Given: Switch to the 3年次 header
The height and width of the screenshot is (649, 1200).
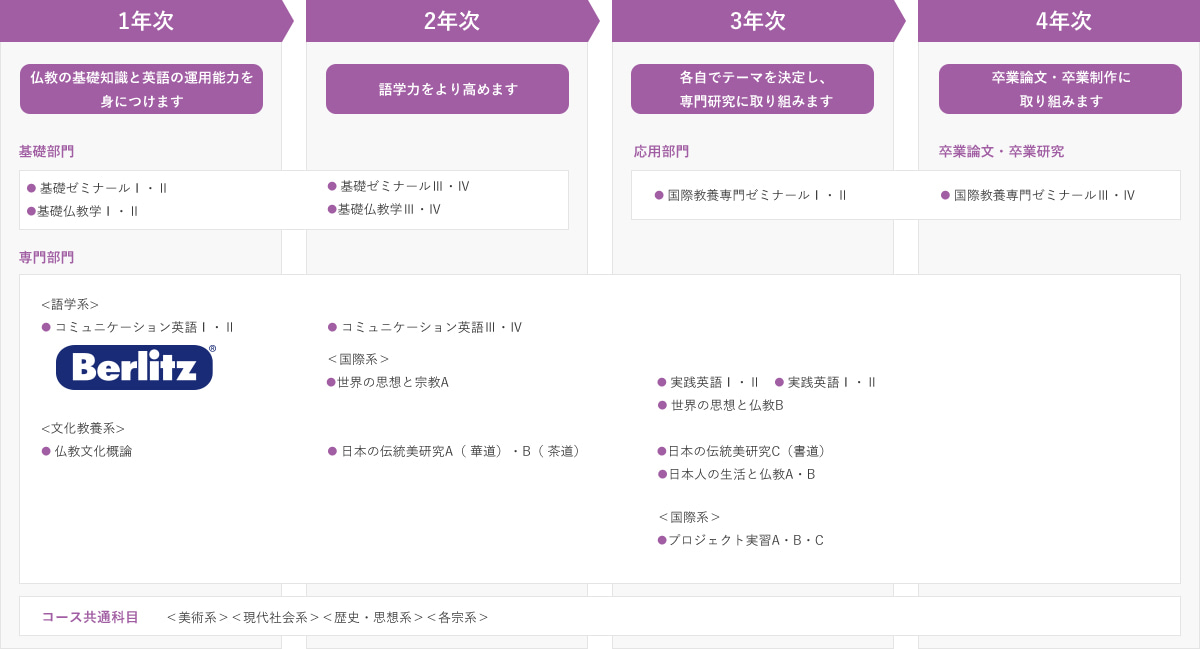Looking at the screenshot, I should point(758,21).
